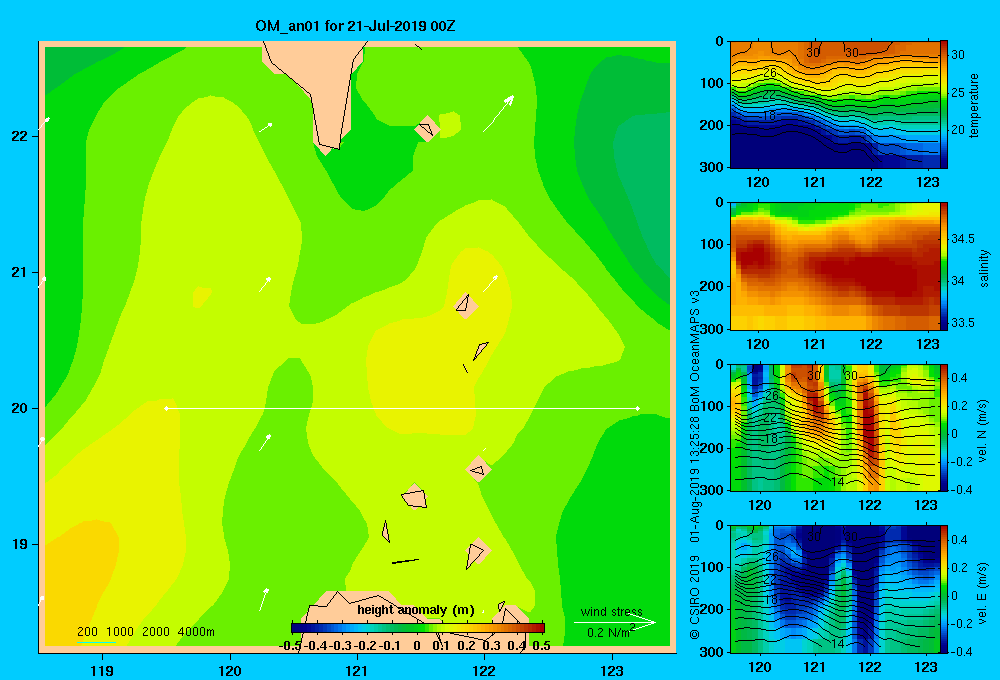Click the '200' depth label on vel. N plot
The width and height of the screenshot is (1000, 680).
coord(712,448)
